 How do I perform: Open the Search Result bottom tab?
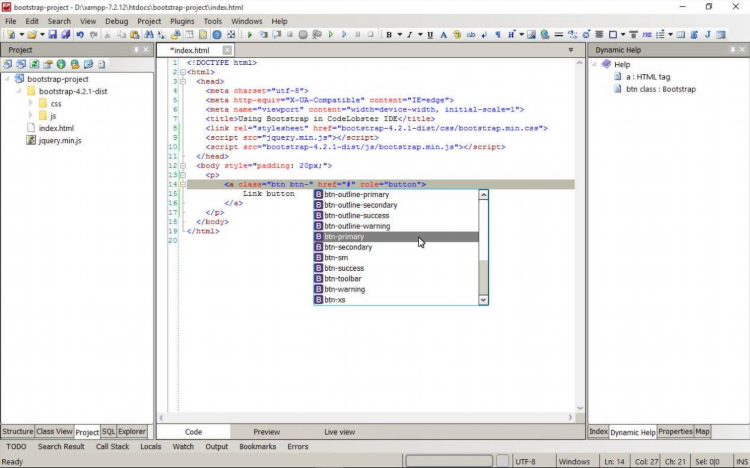pos(61,446)
